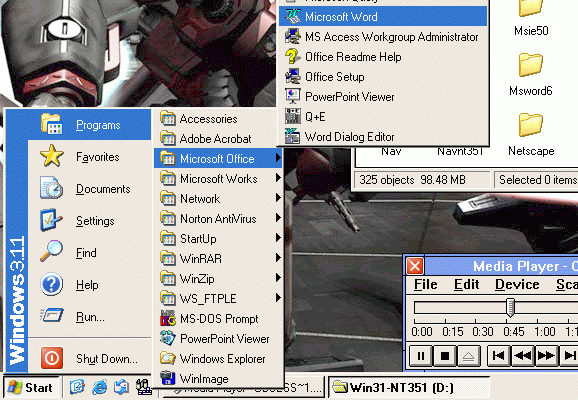
Task: Click the Office Setup computer icon
Action: 293,76
